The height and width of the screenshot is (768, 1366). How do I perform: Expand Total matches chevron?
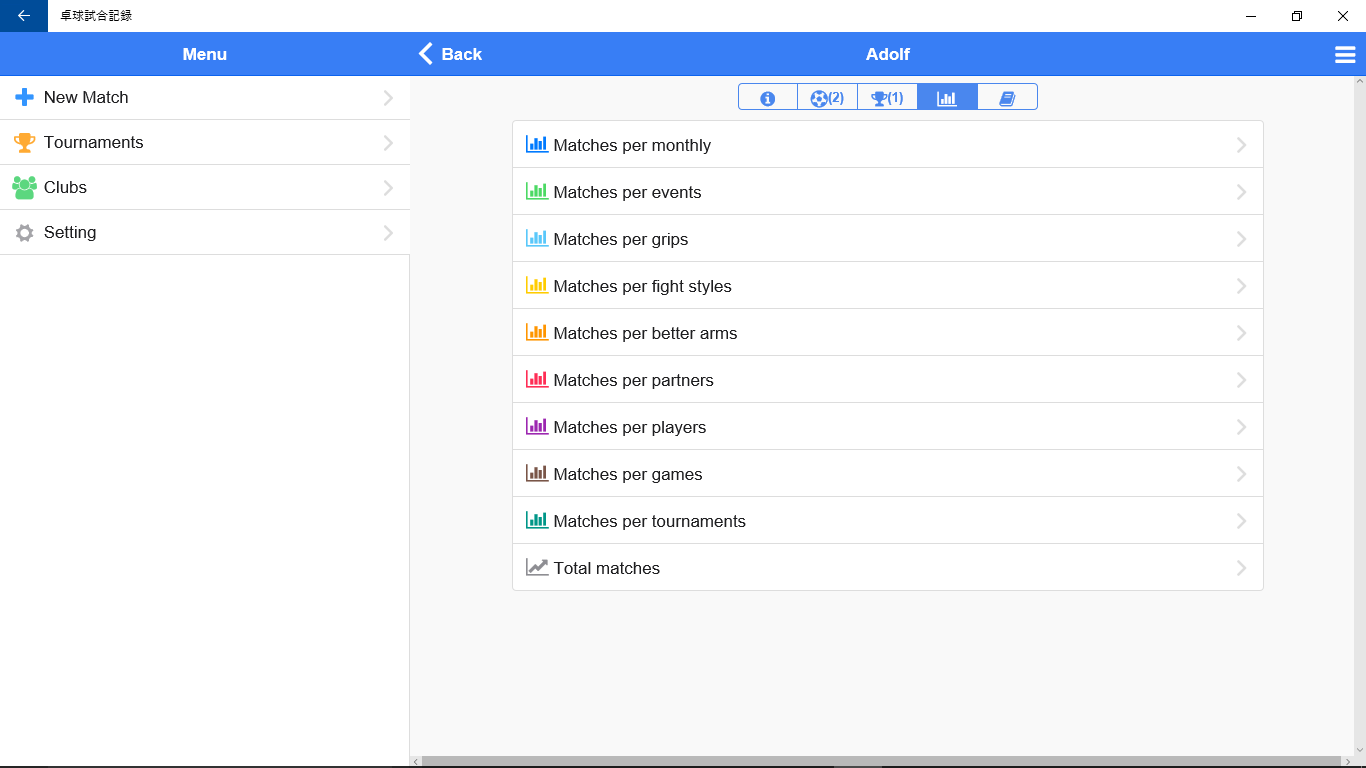pyautogui.click(x=1241, y=568)
